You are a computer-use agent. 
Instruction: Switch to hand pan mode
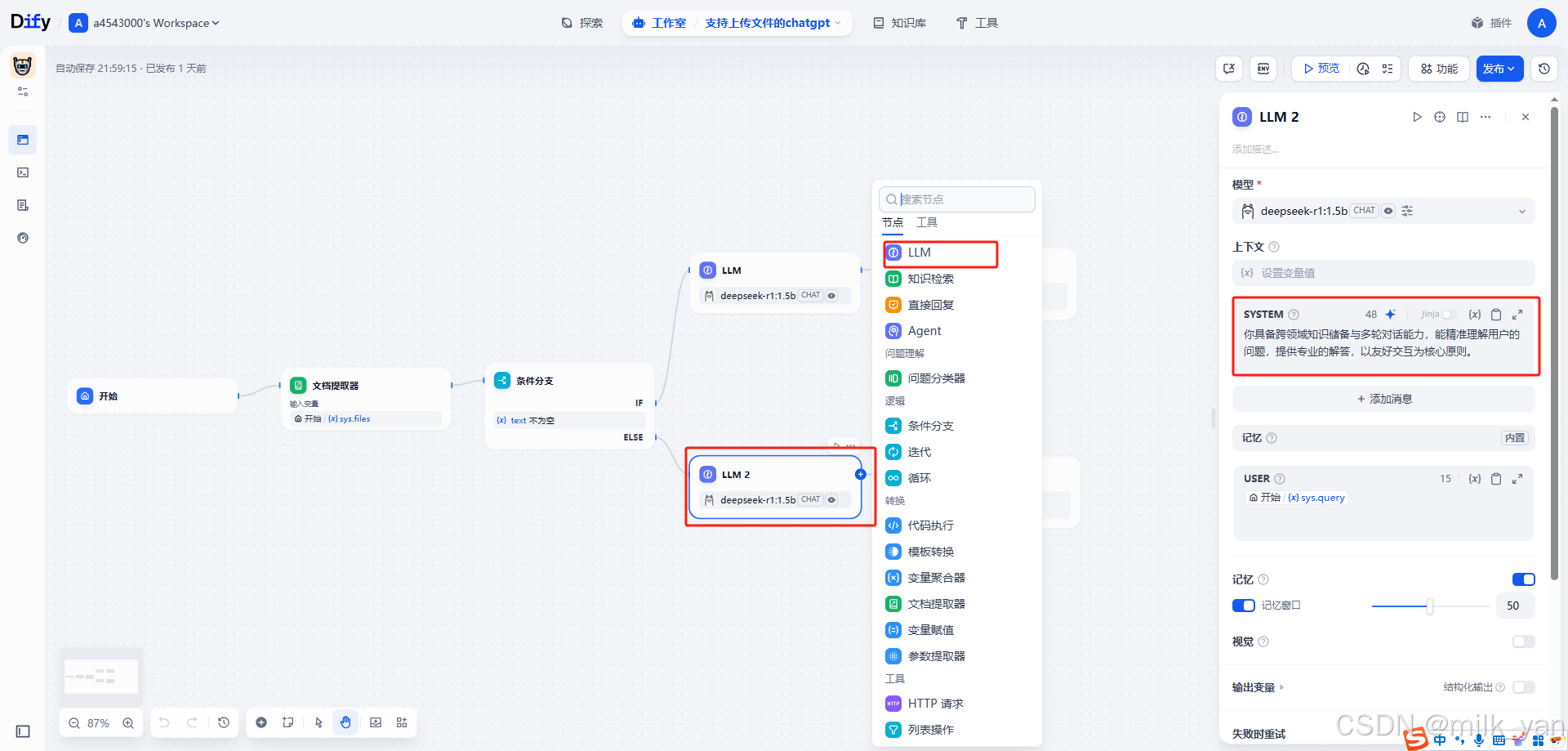pyautogui.click(x=345, y=722)
